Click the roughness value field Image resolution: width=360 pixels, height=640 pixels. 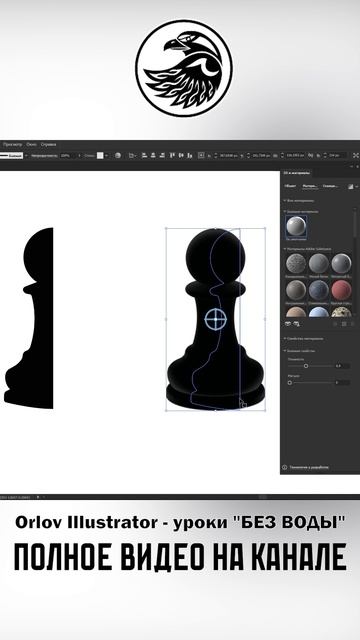(x=342, y=366)
